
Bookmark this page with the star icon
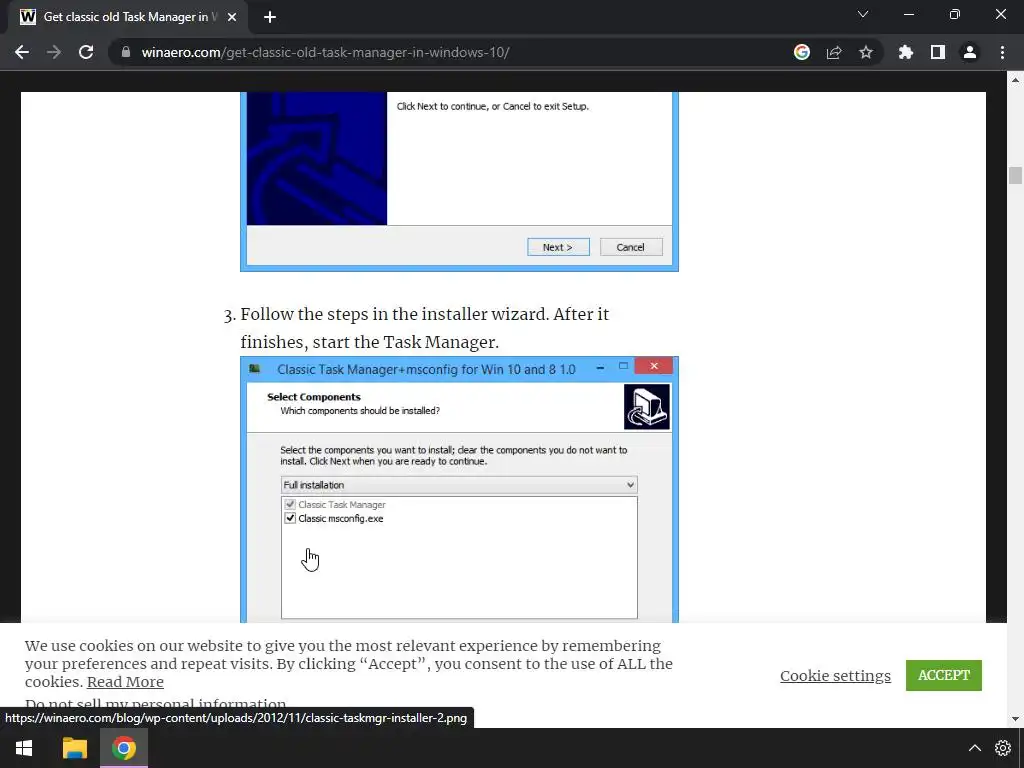pos(866,52)
